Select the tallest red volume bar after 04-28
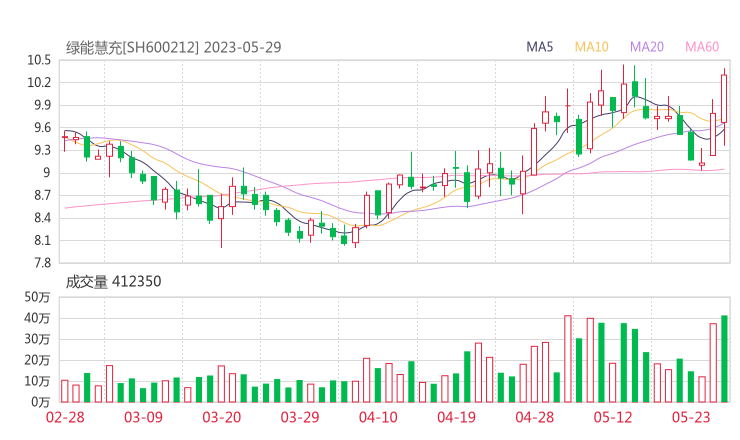740x440 pixels. (x=568, y=359)
